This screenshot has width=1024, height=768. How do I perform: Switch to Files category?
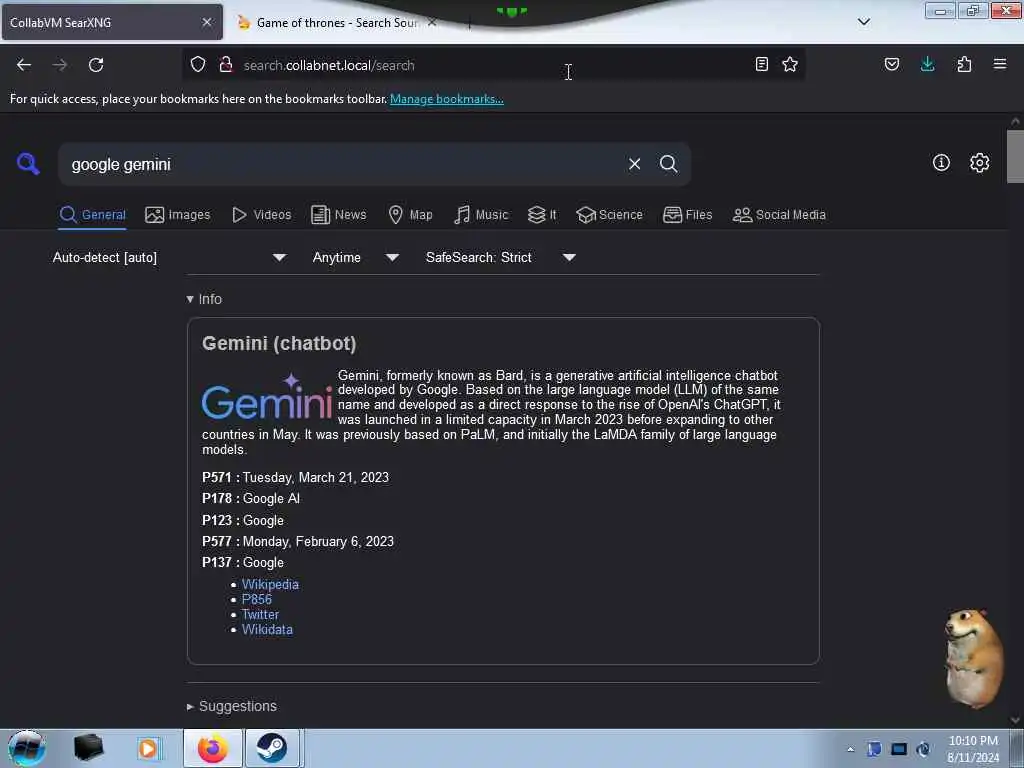687,215
